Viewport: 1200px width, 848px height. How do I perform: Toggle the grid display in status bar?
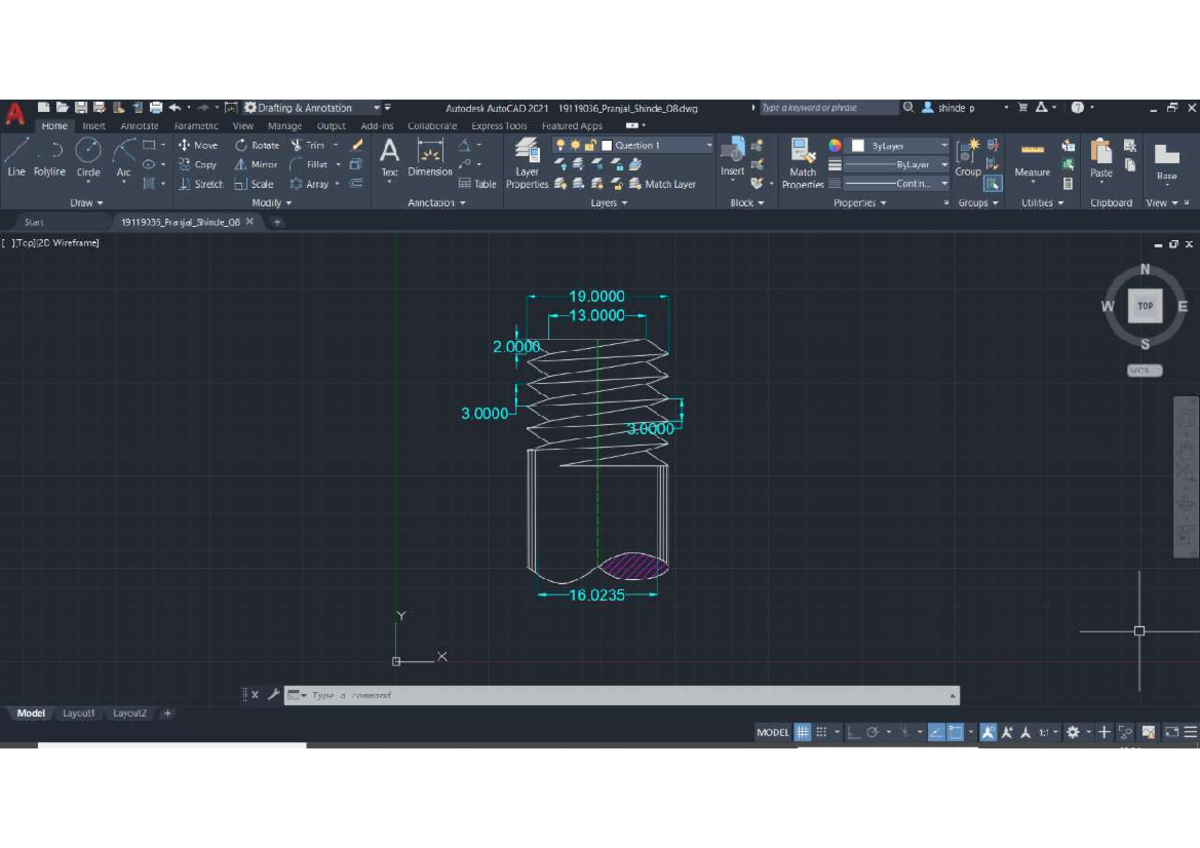pos(801,732)
